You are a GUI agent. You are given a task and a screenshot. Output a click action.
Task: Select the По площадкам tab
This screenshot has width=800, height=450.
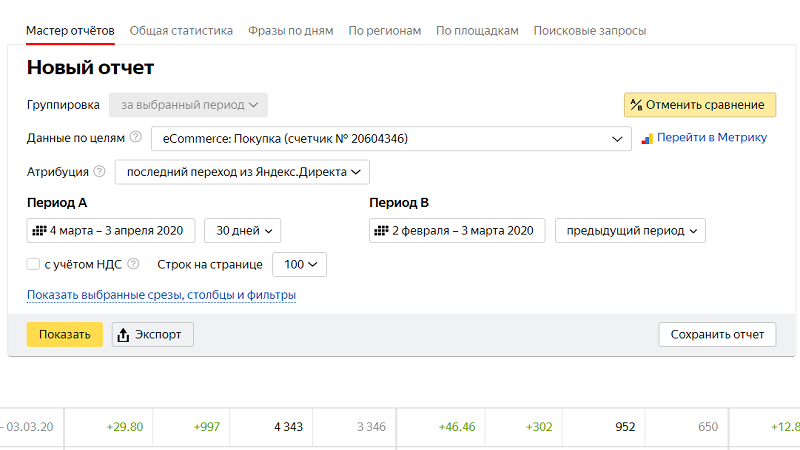[x=477, y=31]
